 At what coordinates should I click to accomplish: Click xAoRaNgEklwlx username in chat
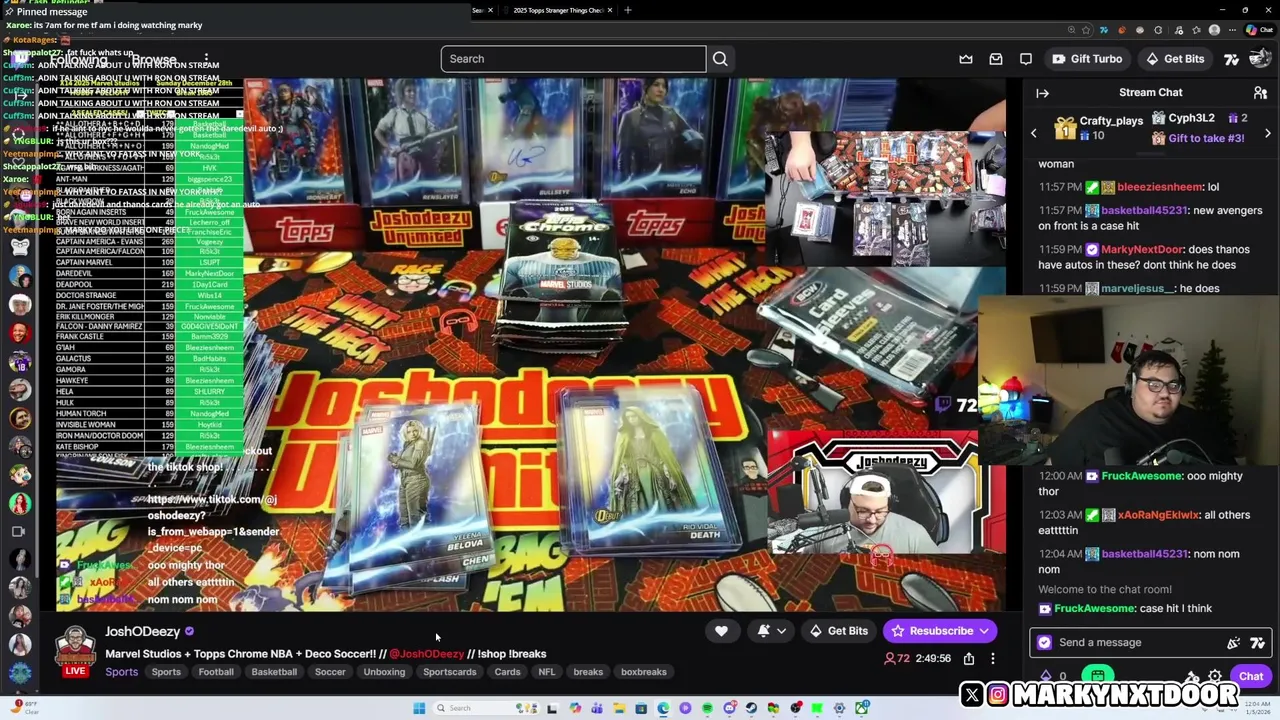(1158, 515)
